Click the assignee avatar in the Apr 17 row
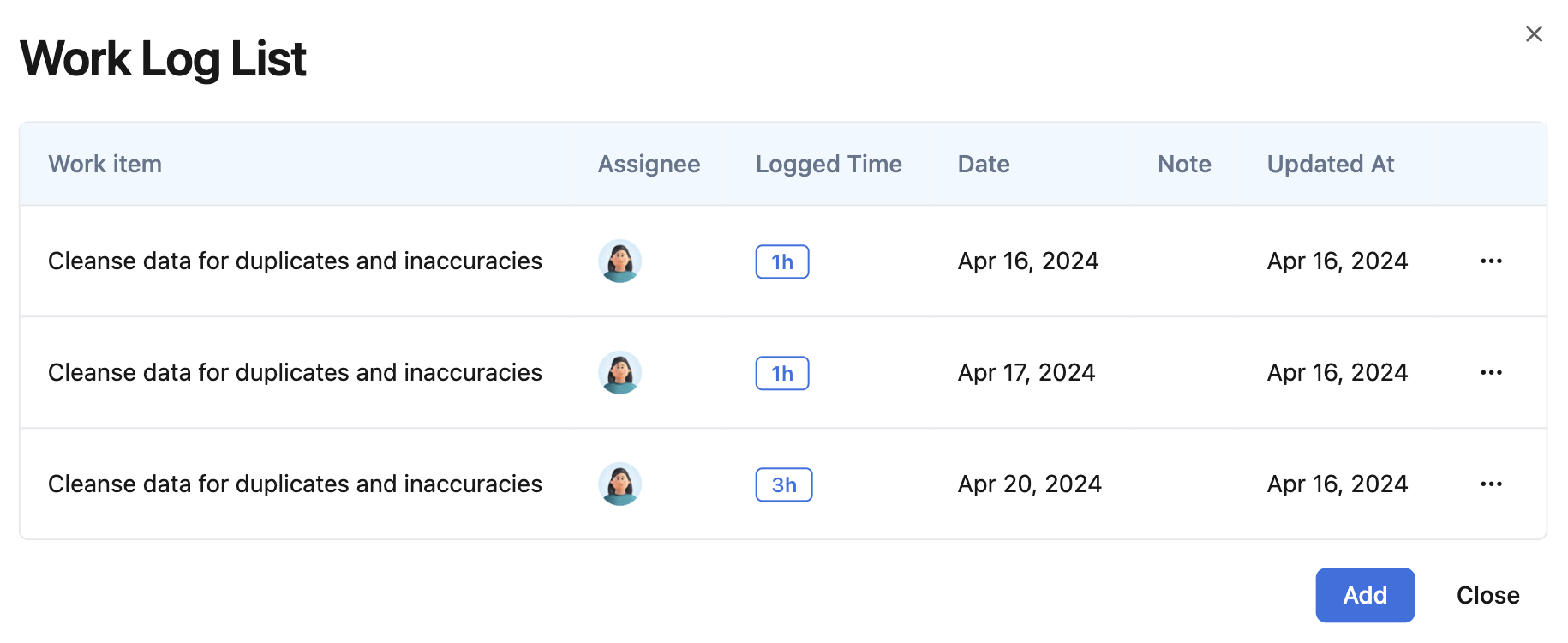The width and height of the screenshot is (1568, 643). [619, 373]
